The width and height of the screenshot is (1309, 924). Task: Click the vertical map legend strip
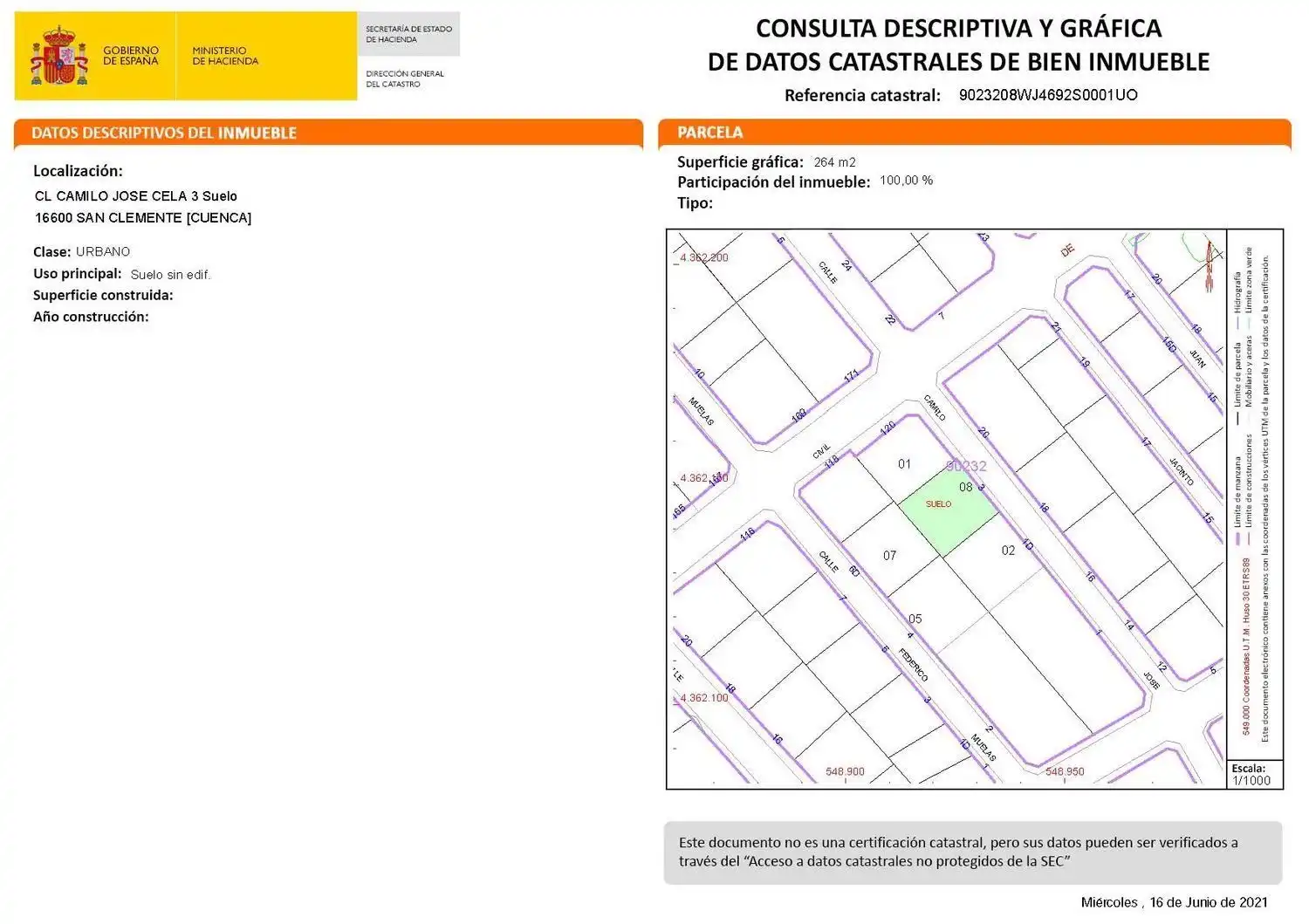coord(1255,495)
